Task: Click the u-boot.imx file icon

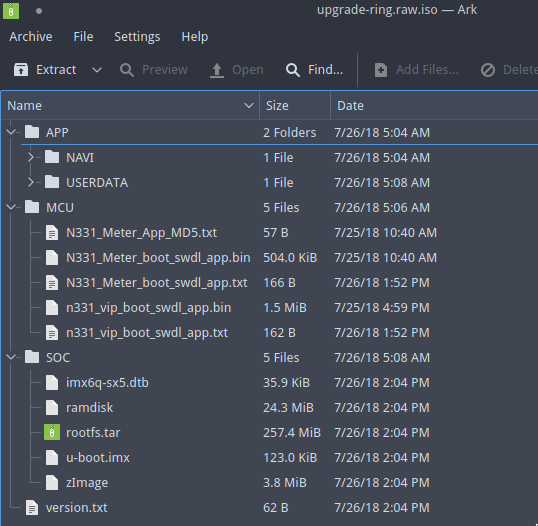Action: [x=52, y=458]
